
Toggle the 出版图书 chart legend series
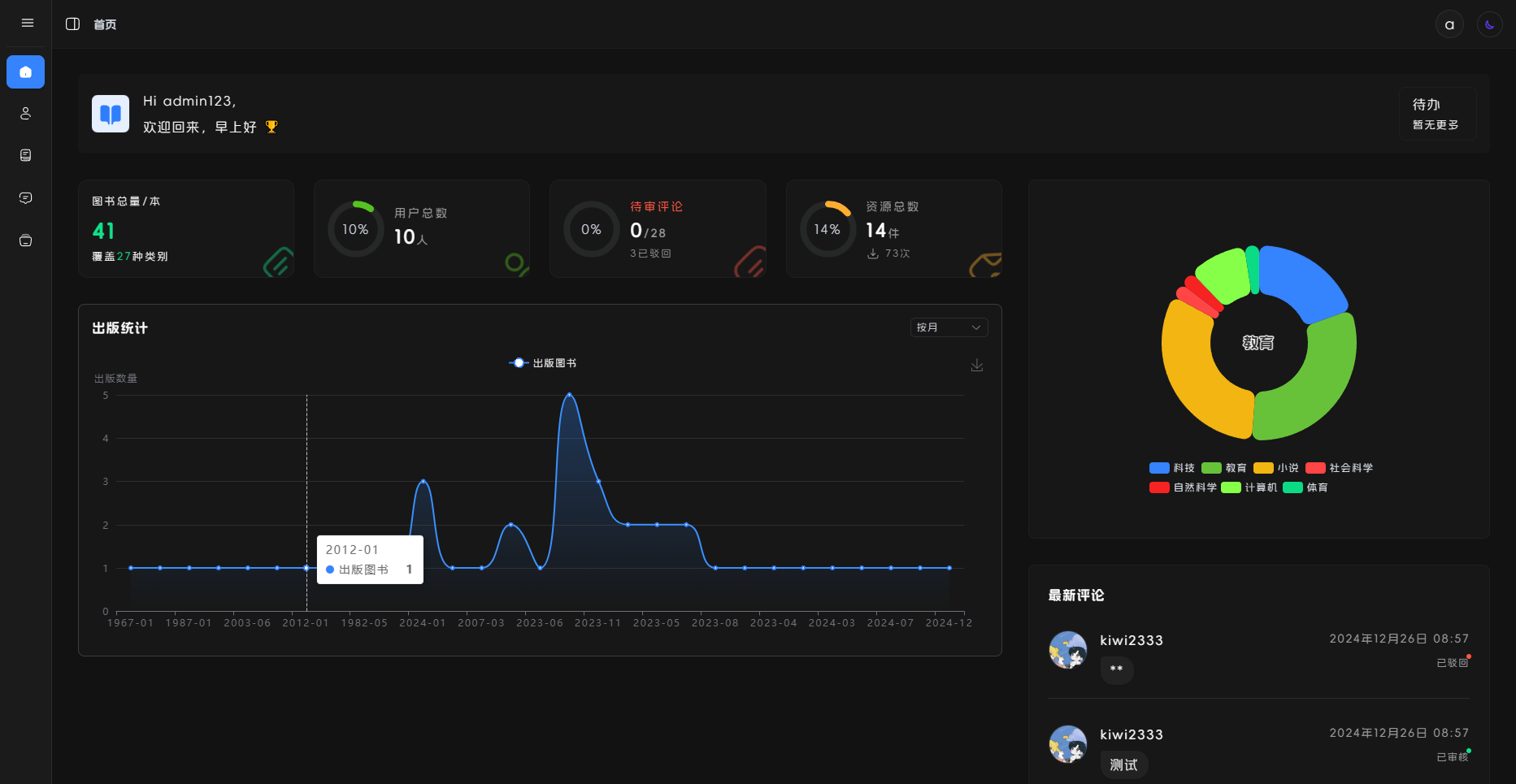click(542, 363)
